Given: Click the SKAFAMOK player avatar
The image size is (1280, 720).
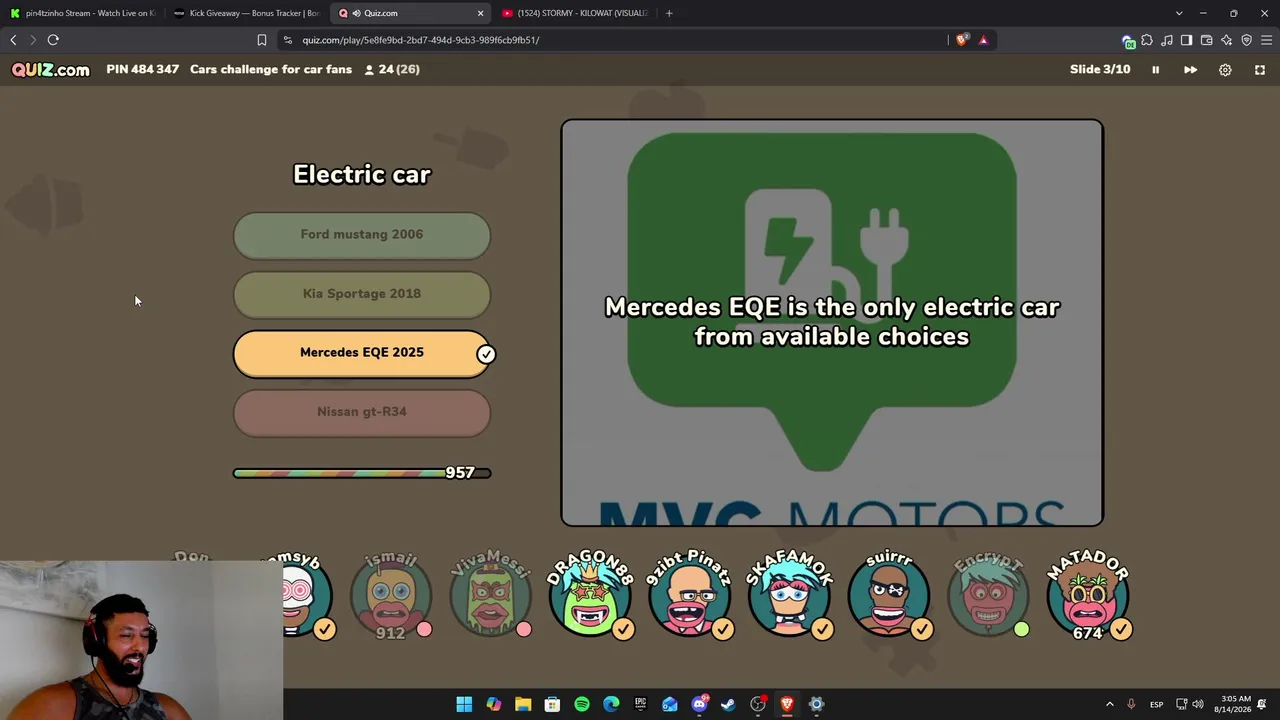Looking at the screenshot, I should tap(789, 594).
